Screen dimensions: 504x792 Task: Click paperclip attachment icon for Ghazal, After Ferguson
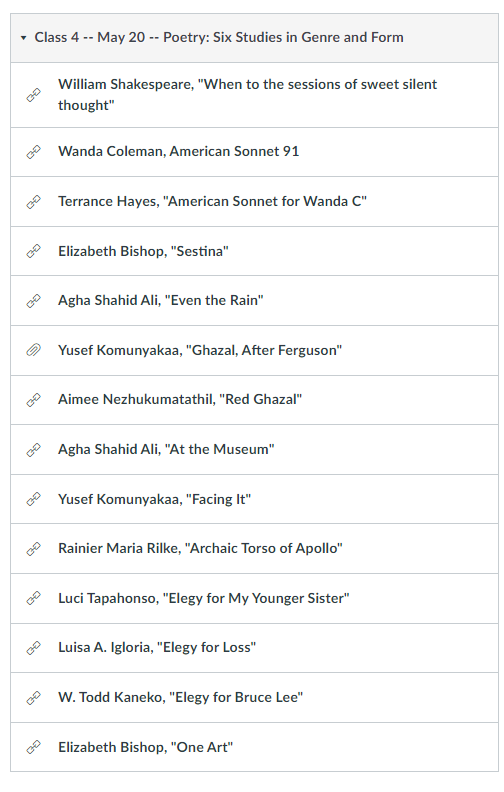(x=33, y=350)
